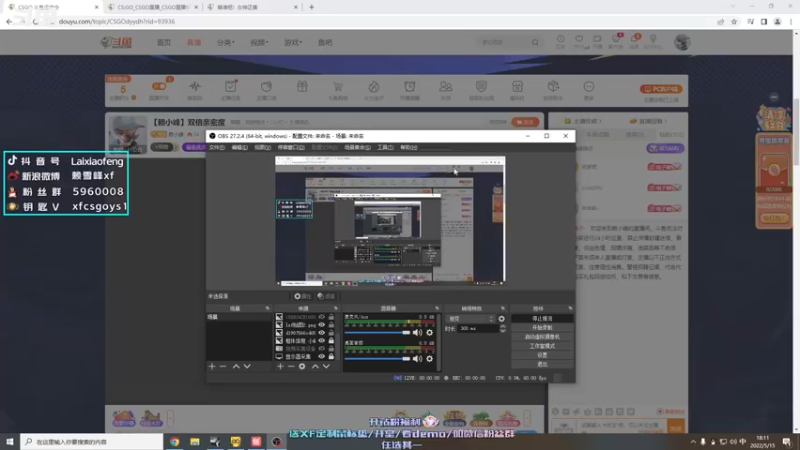
Task: Click the fire flame icon in Douyu toolbar
Action: click(x=374, y=87)
